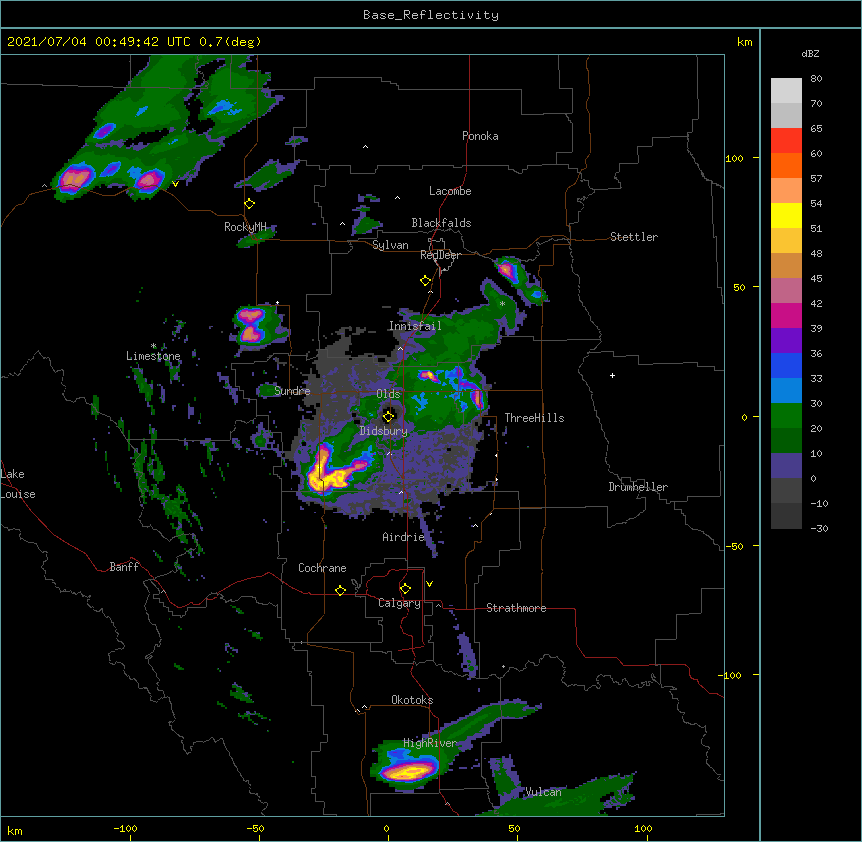862x842 pixels.
Task: Click the RedDeer city label
Action: pyautogui.click(x=440, y=255)
